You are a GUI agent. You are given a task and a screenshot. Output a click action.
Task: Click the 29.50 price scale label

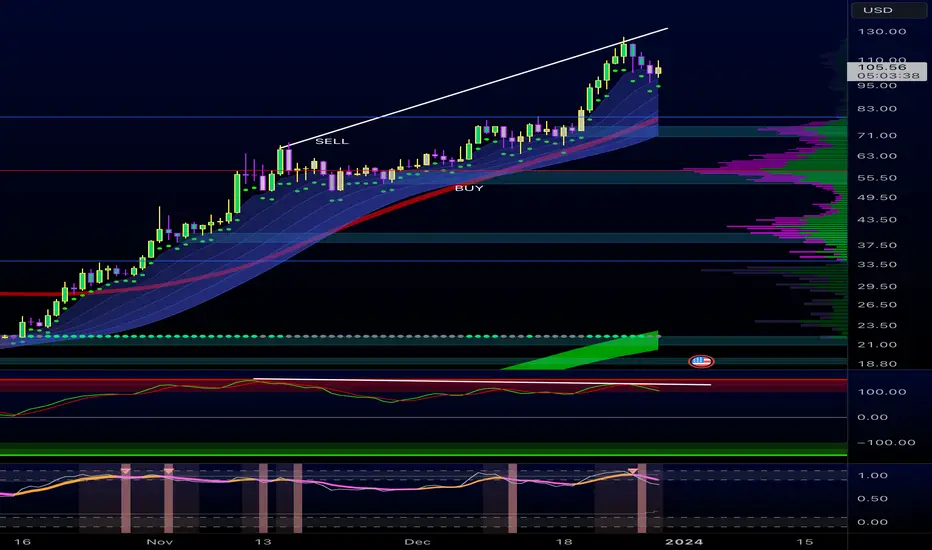pyautogui.click(x=877, y=287)
